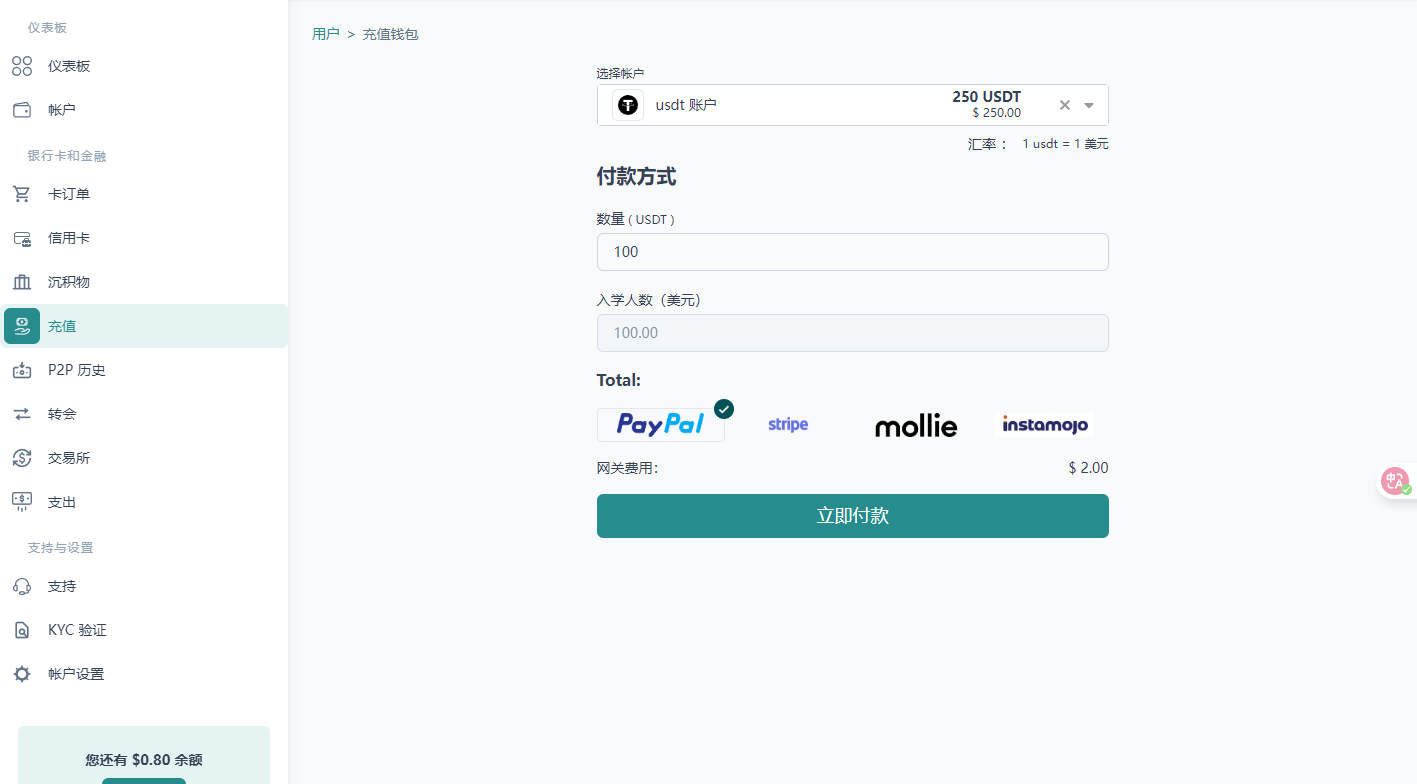Click the pink translate floating icon

[1396, 482]
